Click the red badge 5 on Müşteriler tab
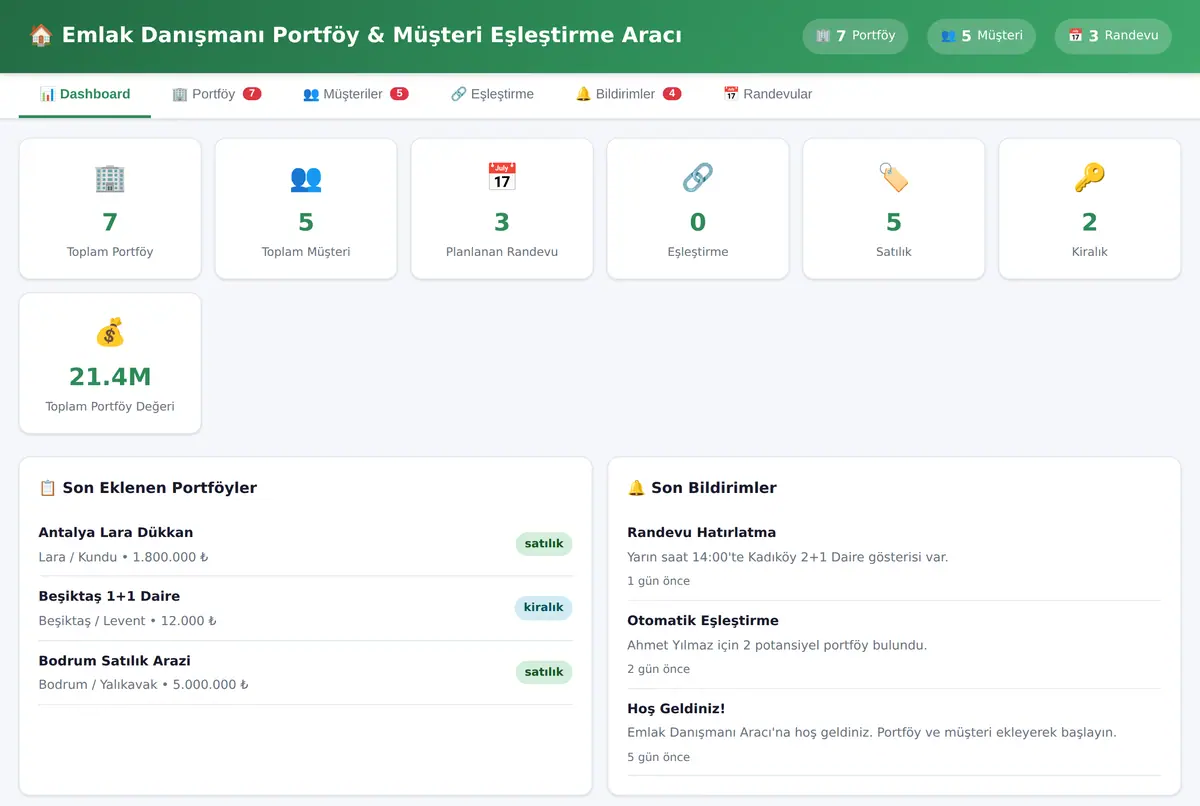The height and width of the screenshot is (806, 1200). (x=399, y=94)
